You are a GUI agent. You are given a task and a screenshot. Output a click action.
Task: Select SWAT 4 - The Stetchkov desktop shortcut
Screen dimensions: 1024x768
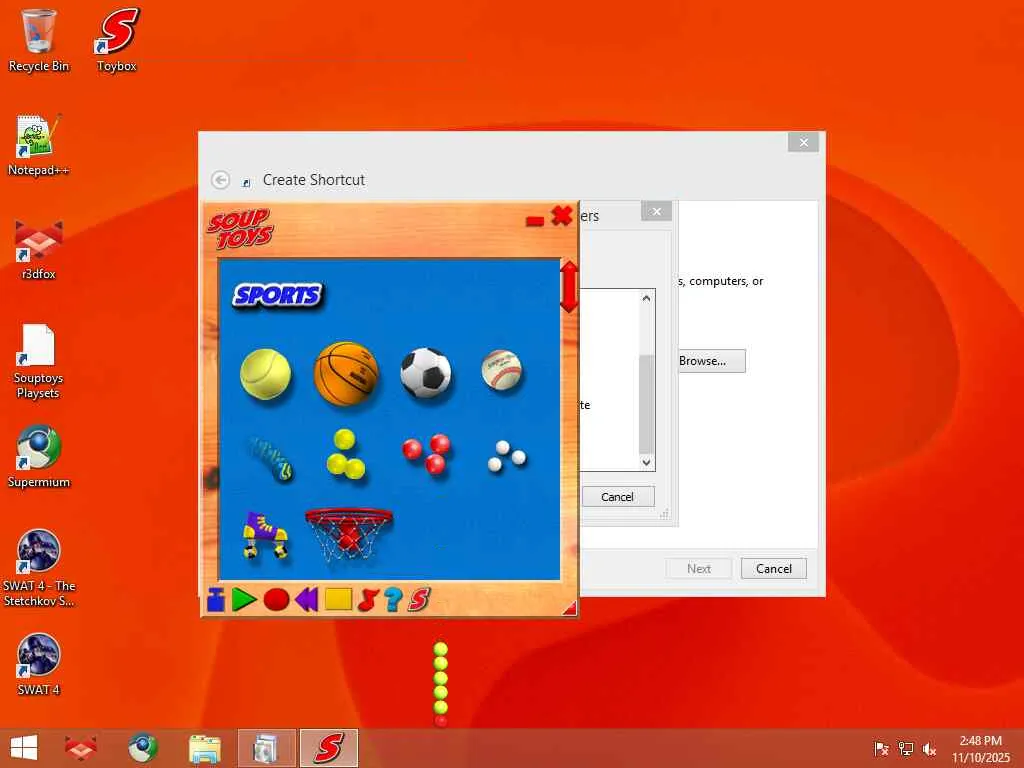tap(38, 568)
